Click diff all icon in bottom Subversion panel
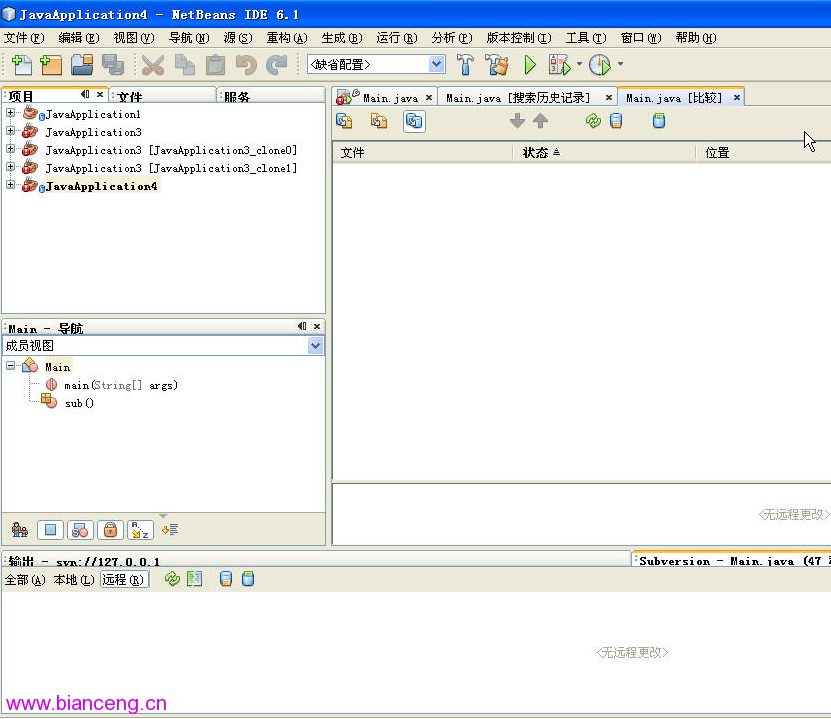The height and width of the screenshot is (719, 831). pyautogui.click(x=195, y=579)
